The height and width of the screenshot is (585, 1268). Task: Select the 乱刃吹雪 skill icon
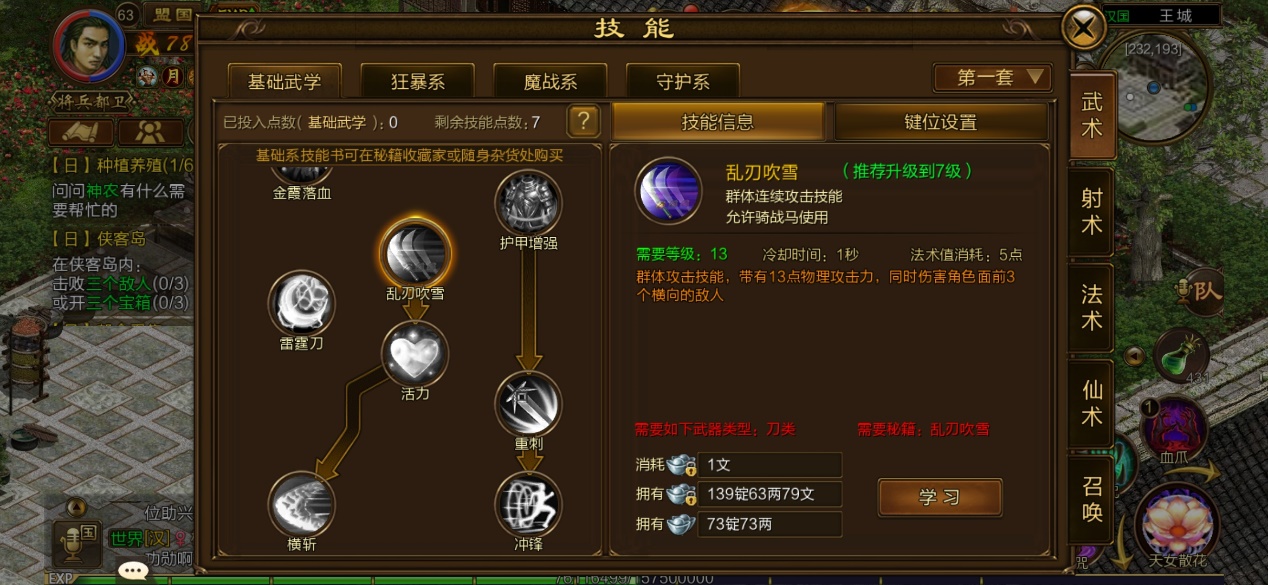tap(415, 252)
